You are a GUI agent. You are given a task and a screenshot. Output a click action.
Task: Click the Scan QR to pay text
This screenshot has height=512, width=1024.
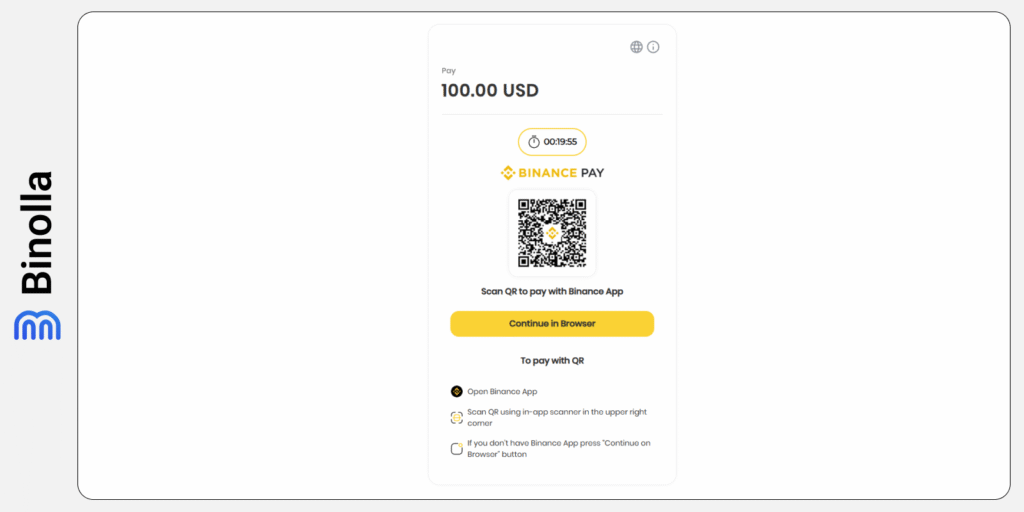[552, 292]
